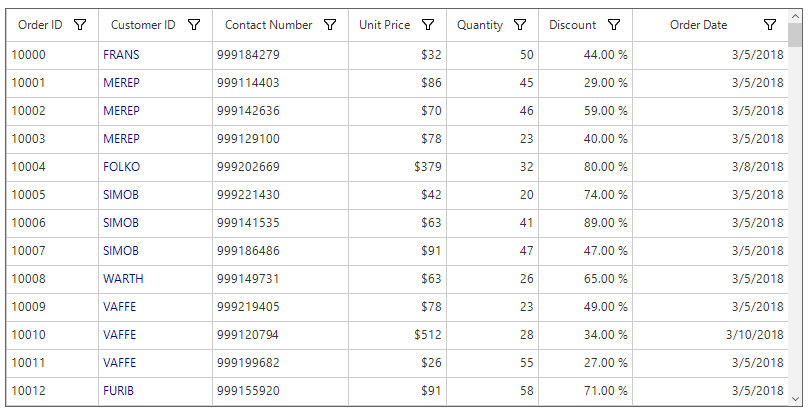Click the scrollbar up arrow
The height and width of the screenshot is (410, 809).
pos(795,16)
